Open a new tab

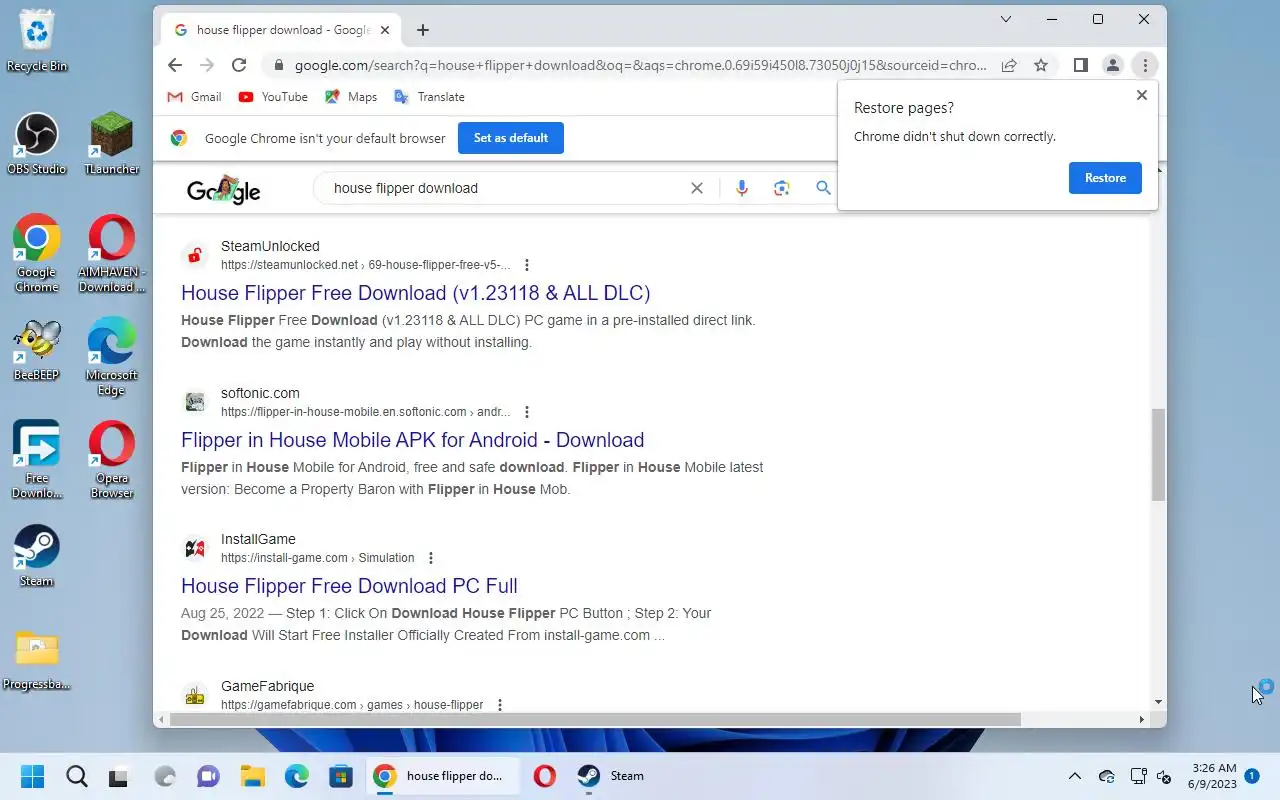coord(423,30)
